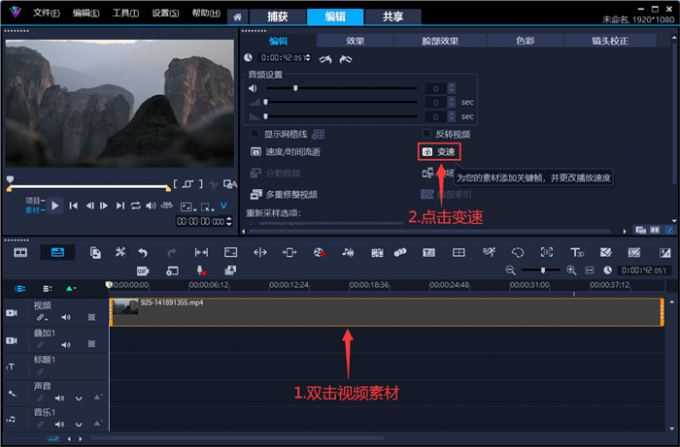The image size is (680, 447).
Task: Mute the 音乐1 music track
Action: click(x=59, y=424)
